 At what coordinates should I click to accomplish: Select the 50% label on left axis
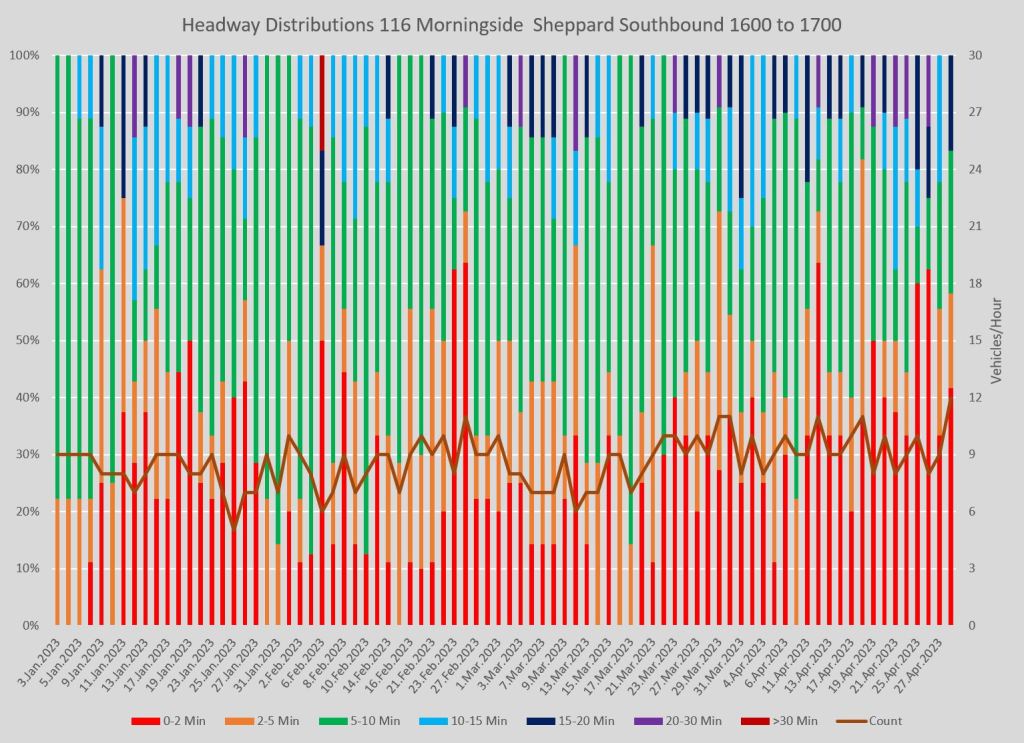coord(26,341)
